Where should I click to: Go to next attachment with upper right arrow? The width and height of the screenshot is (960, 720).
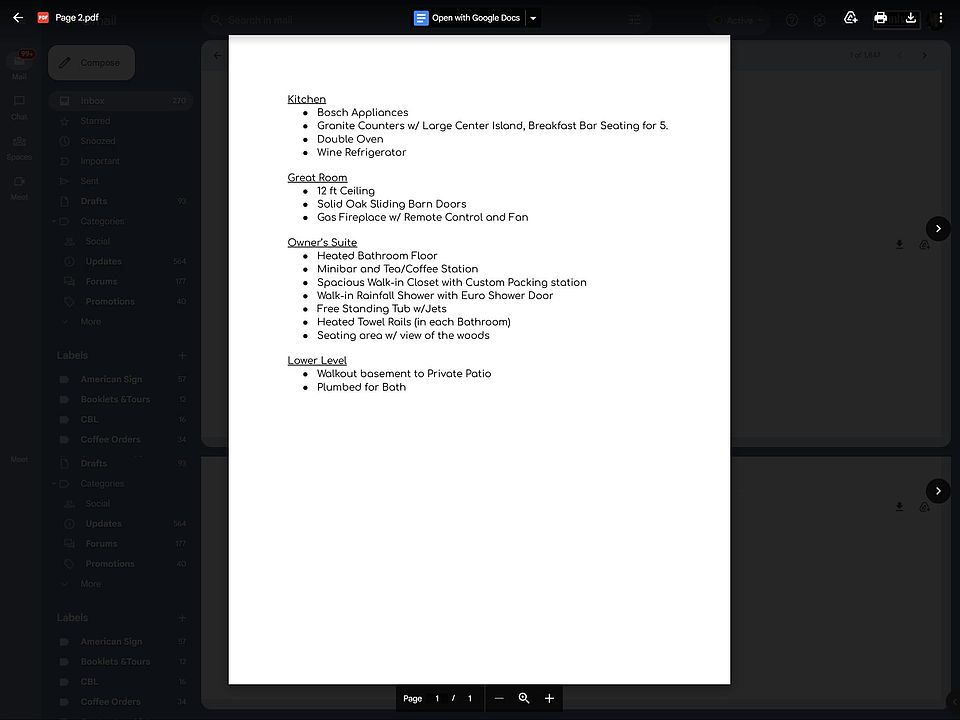(937, 229)
